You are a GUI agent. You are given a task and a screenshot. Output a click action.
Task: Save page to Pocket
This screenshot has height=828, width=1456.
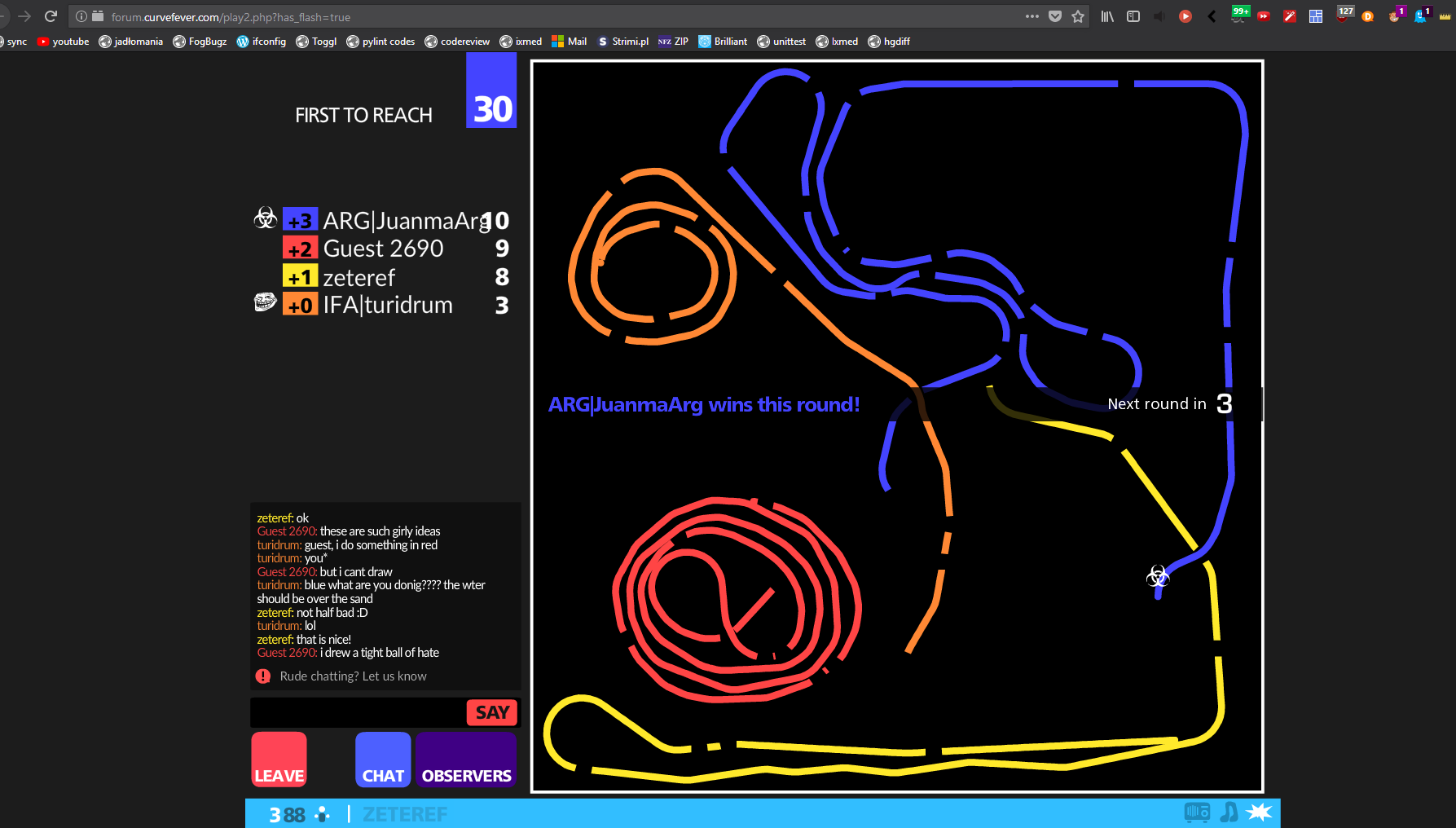click(x=1055, y=16)
